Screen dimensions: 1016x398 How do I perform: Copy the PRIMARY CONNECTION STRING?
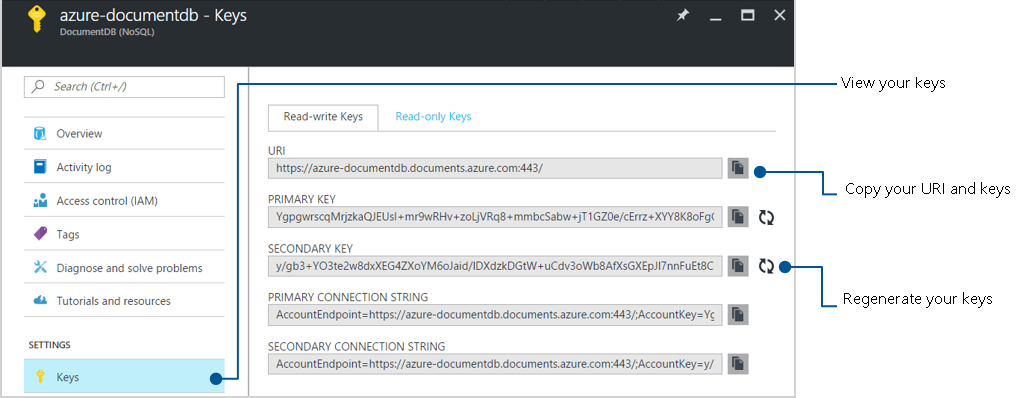[x=738, y=315]
